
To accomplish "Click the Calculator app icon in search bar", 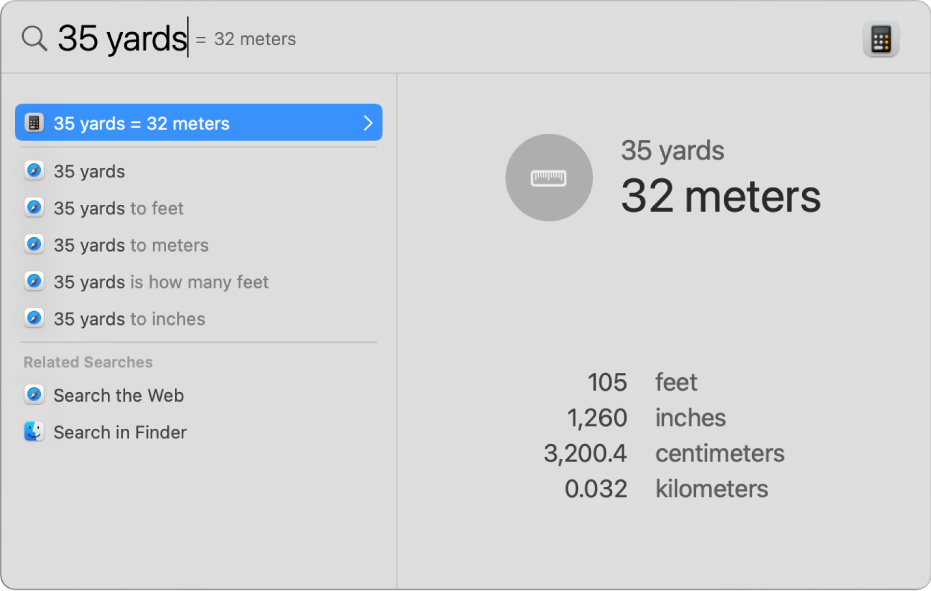I will pos(880,40).
